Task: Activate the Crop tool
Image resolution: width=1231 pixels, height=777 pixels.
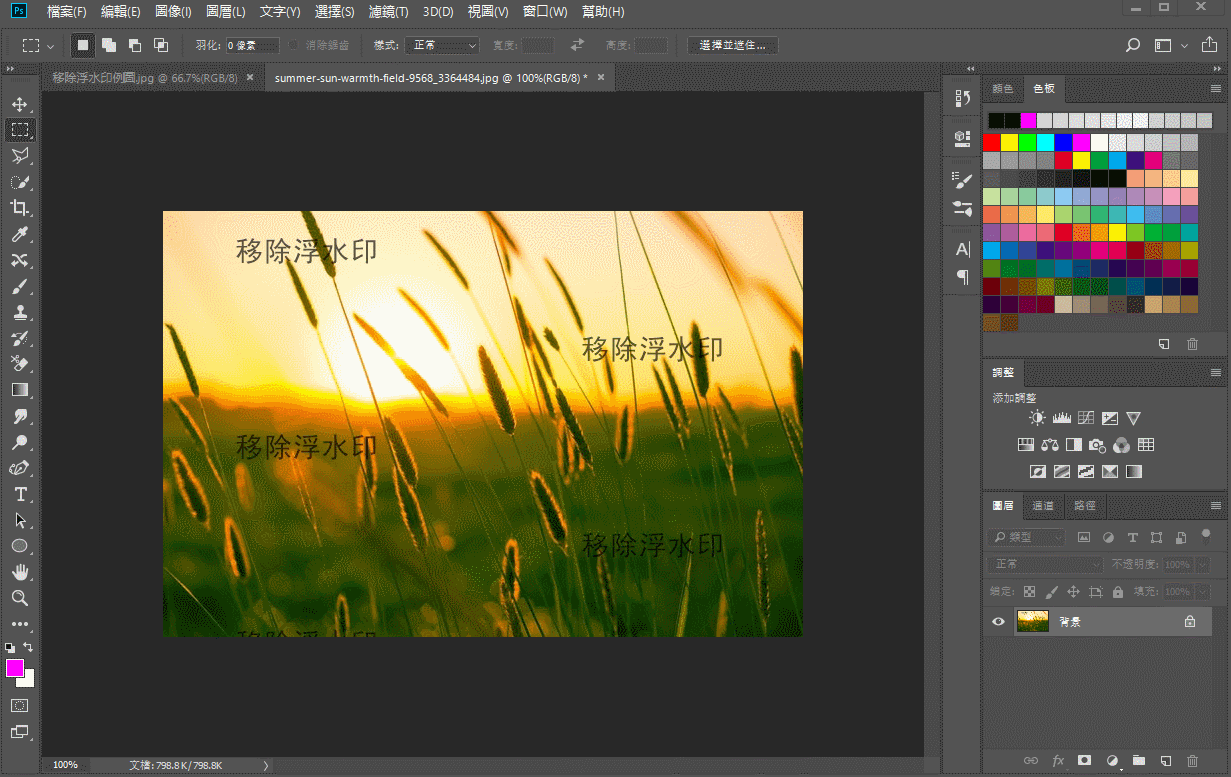Action: pyautogui.click(x=19, y=208)
